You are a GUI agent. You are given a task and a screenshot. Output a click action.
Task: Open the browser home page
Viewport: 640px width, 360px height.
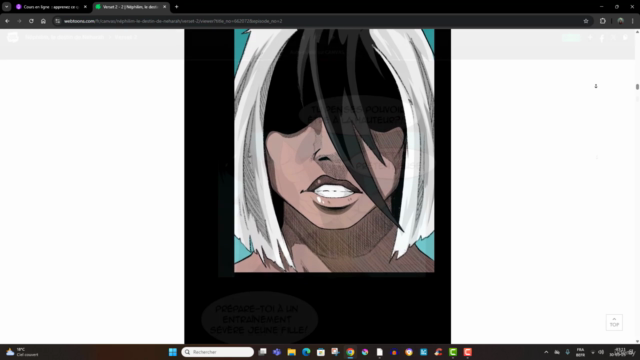click(43, 21)
